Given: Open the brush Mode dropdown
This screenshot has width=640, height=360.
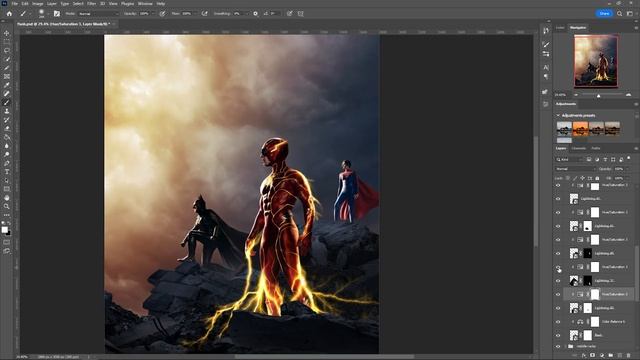Looking at the screenshot, I should tap(98, 13).
